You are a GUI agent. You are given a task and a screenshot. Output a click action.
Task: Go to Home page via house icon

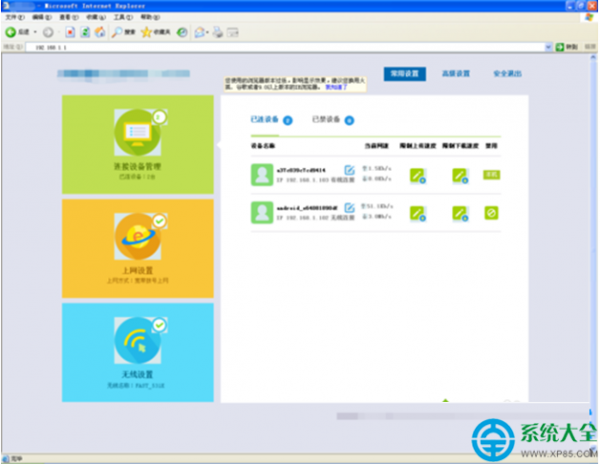(100, 33)
